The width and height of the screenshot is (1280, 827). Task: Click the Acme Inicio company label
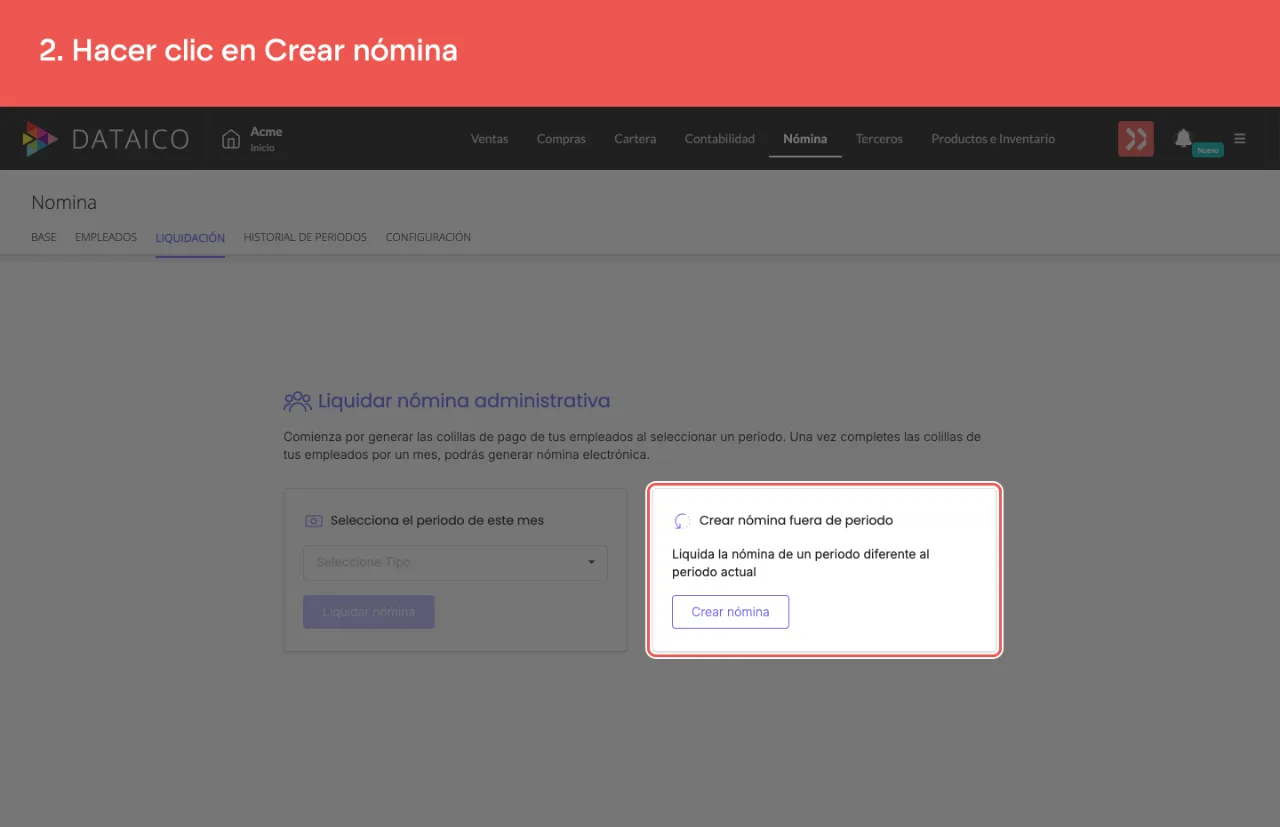(266, 139)
